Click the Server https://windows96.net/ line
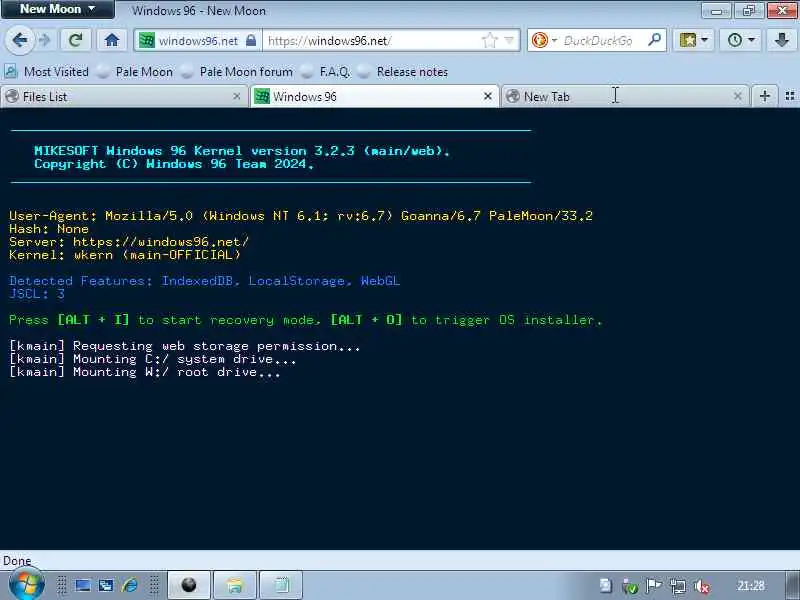Screen dimensions: 800x600 [x=129, y=242]
